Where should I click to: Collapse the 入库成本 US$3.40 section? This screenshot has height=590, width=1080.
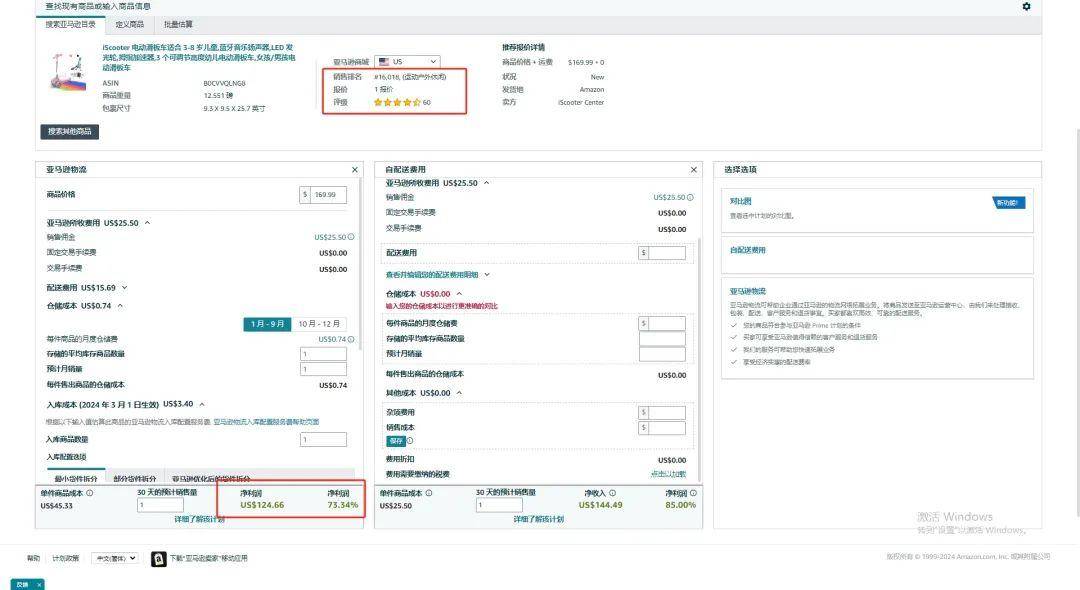202,404
